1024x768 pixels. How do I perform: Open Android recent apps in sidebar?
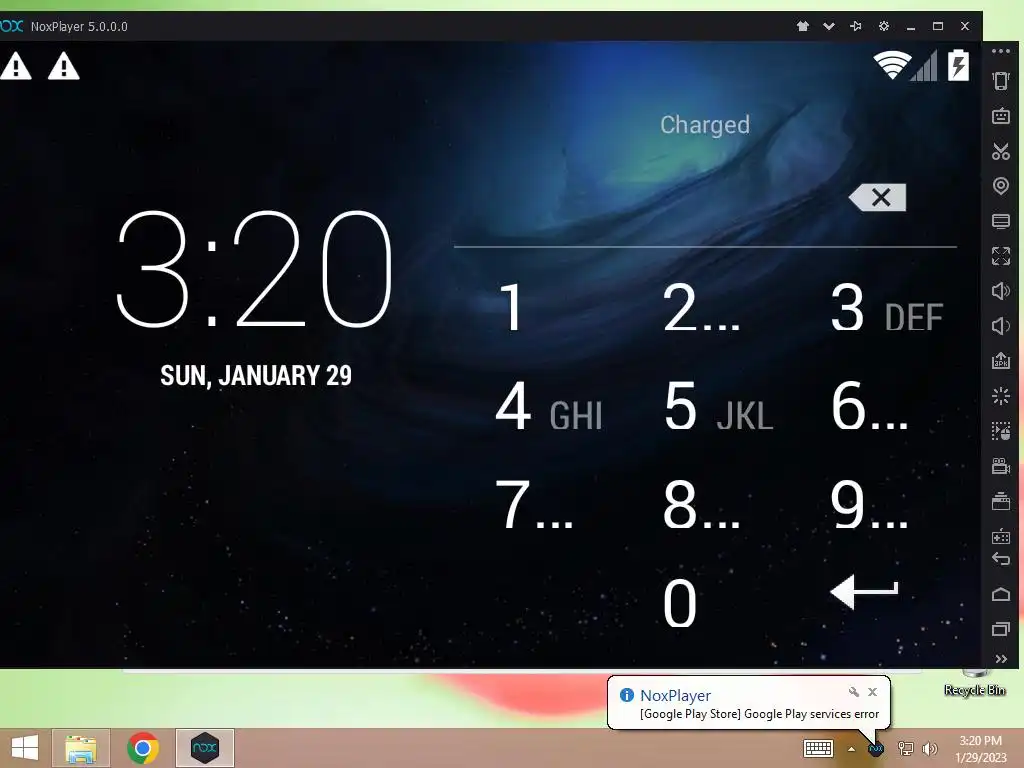pos(1000,629)
